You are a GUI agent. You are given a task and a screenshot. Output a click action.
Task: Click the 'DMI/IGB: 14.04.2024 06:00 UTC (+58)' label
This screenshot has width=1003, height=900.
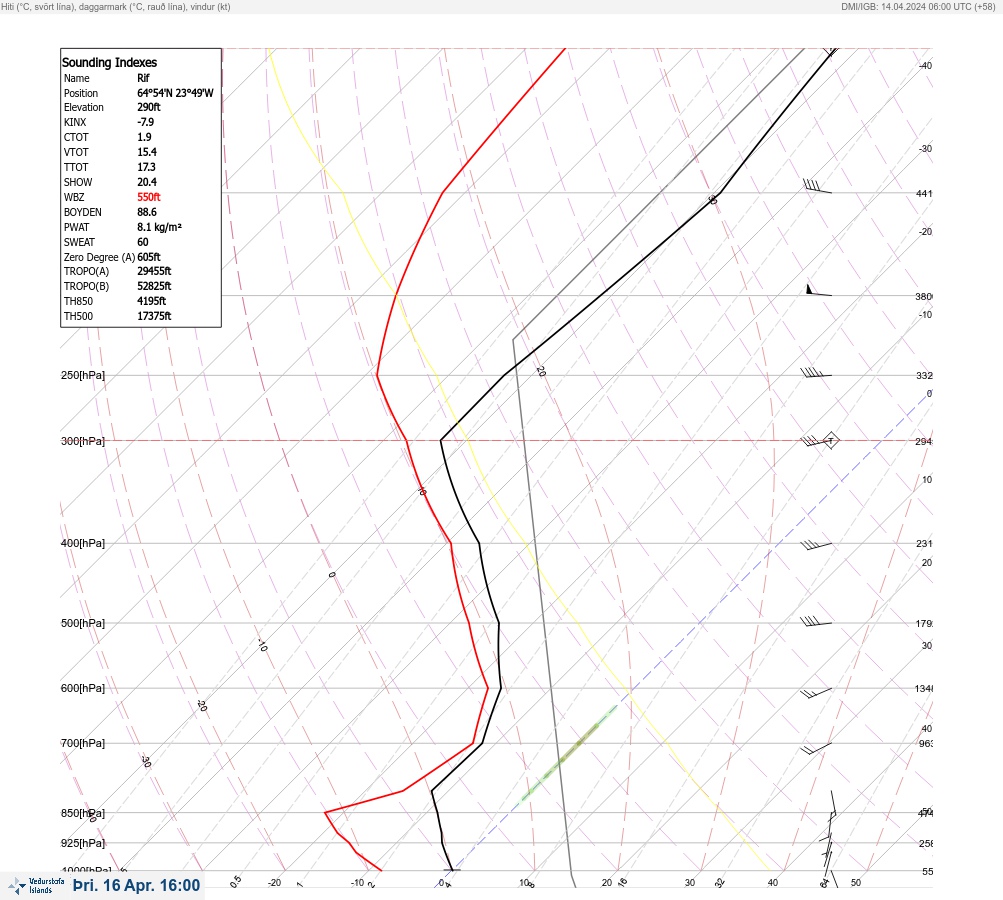pyautogui.click(x=919, y=6)
